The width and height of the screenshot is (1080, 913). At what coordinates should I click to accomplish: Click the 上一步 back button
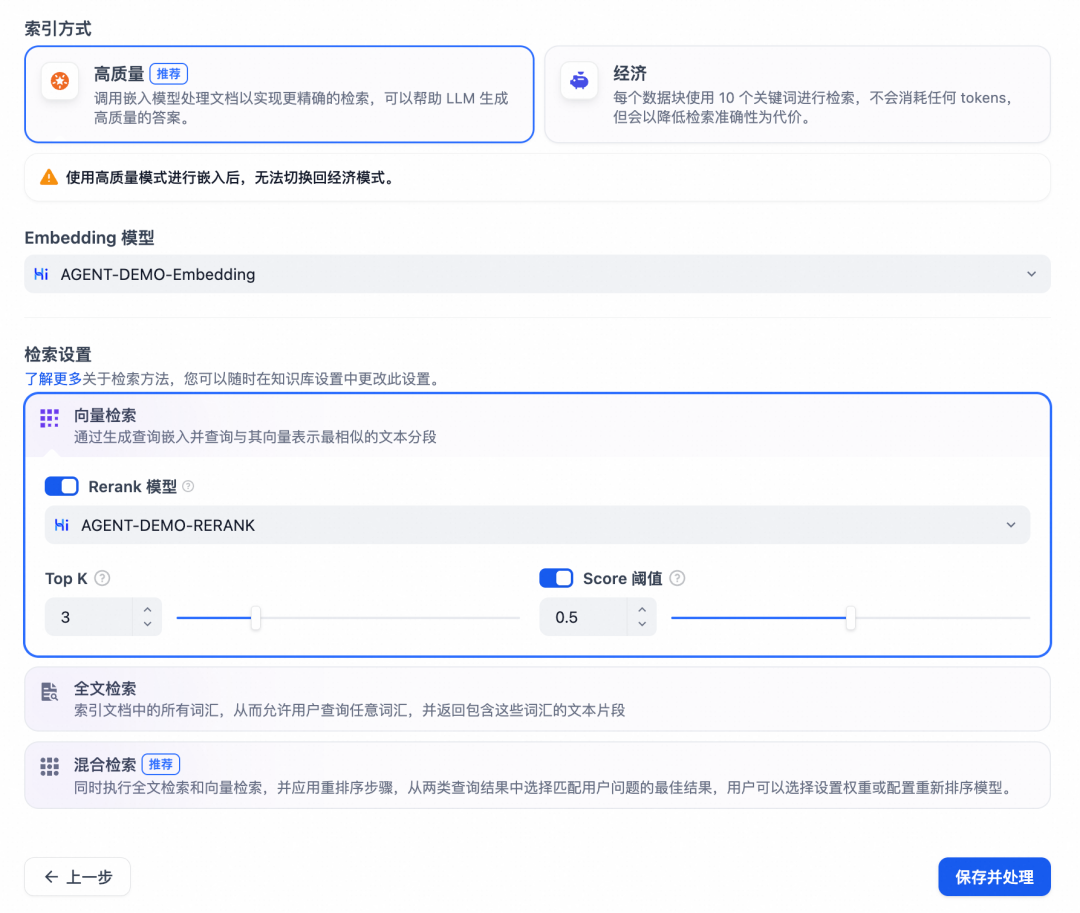(x=77, y=876)
